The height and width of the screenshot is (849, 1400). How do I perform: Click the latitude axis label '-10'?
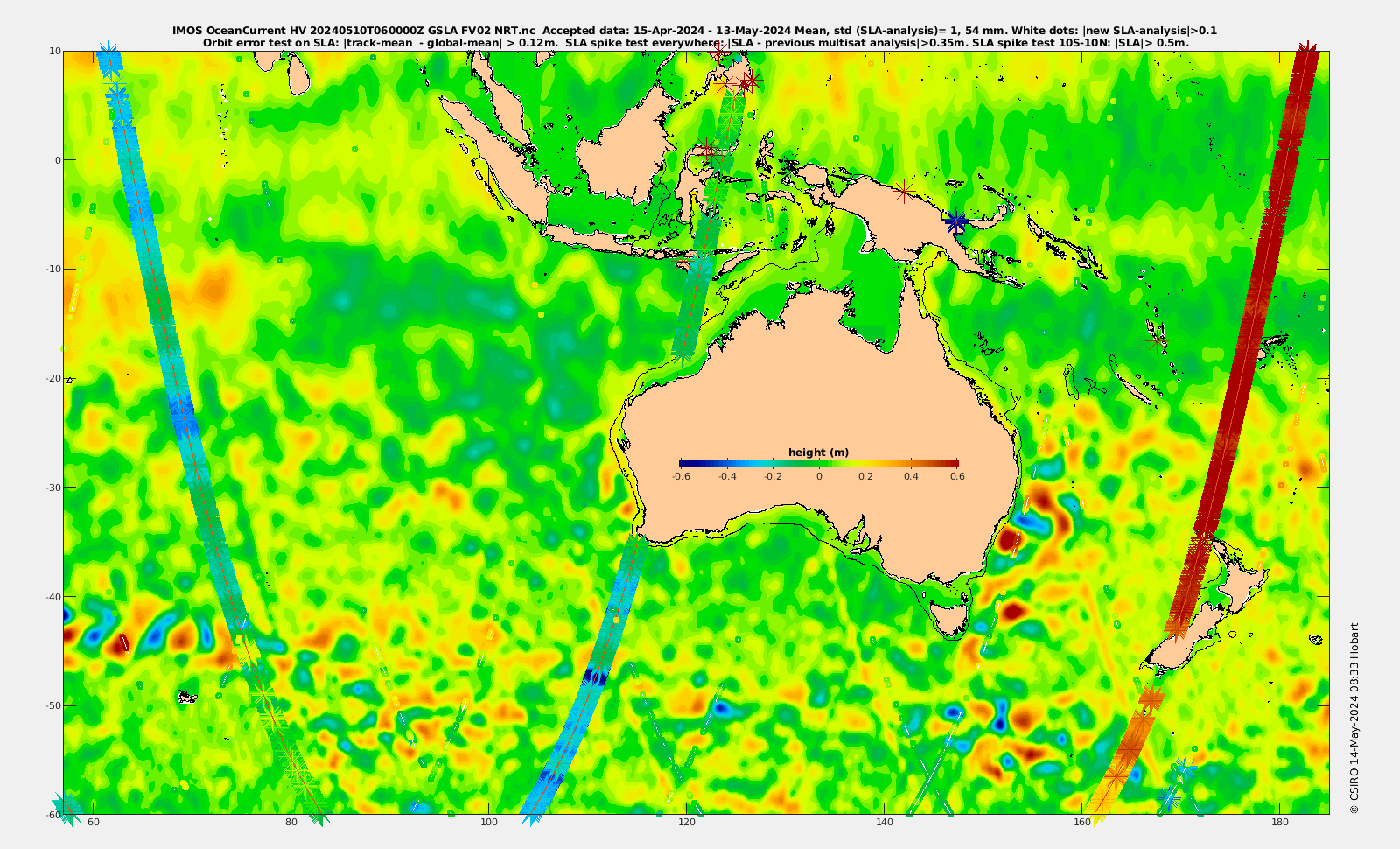click(53, 270)
